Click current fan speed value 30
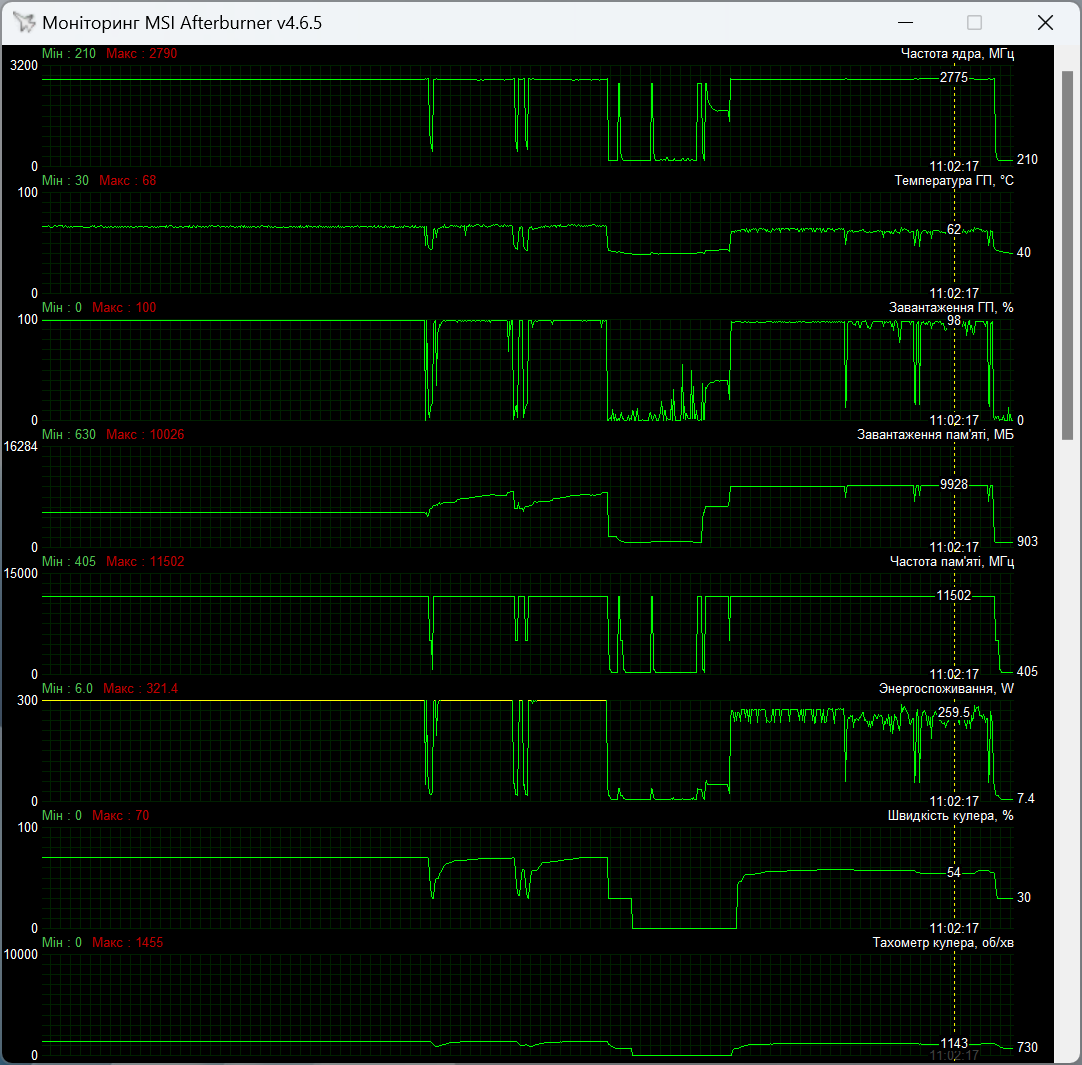1082x1065 pixels. tap(1023, 897)
